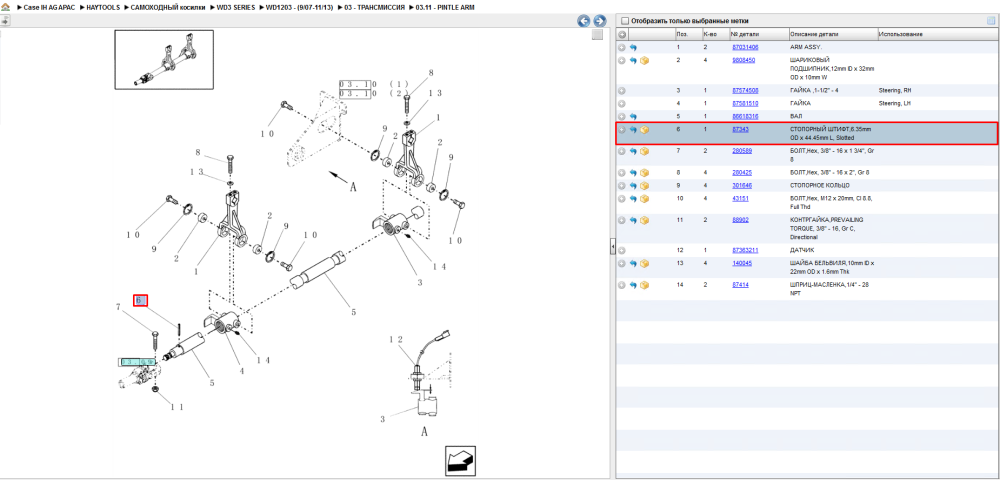Select 'СТОПОРНЫЙ ШТИФТ' description cell

(830, 133)
